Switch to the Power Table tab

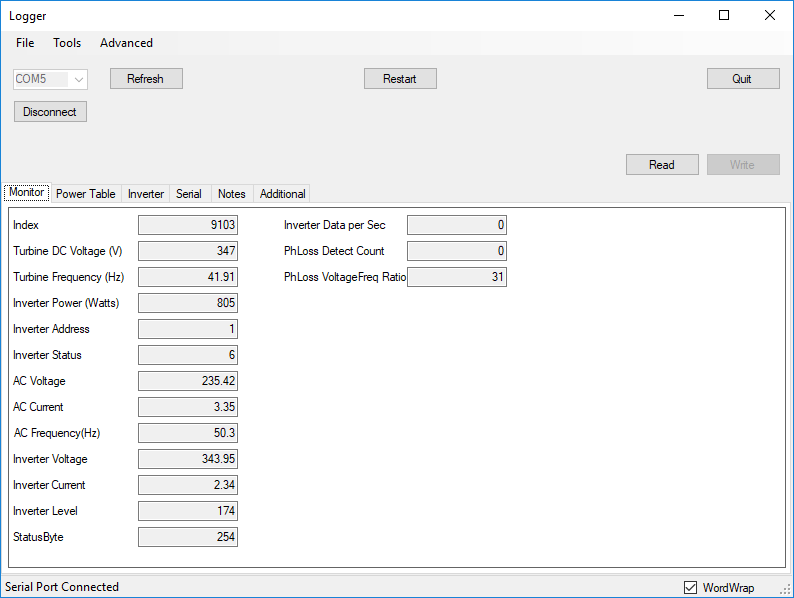coord(86,194)
